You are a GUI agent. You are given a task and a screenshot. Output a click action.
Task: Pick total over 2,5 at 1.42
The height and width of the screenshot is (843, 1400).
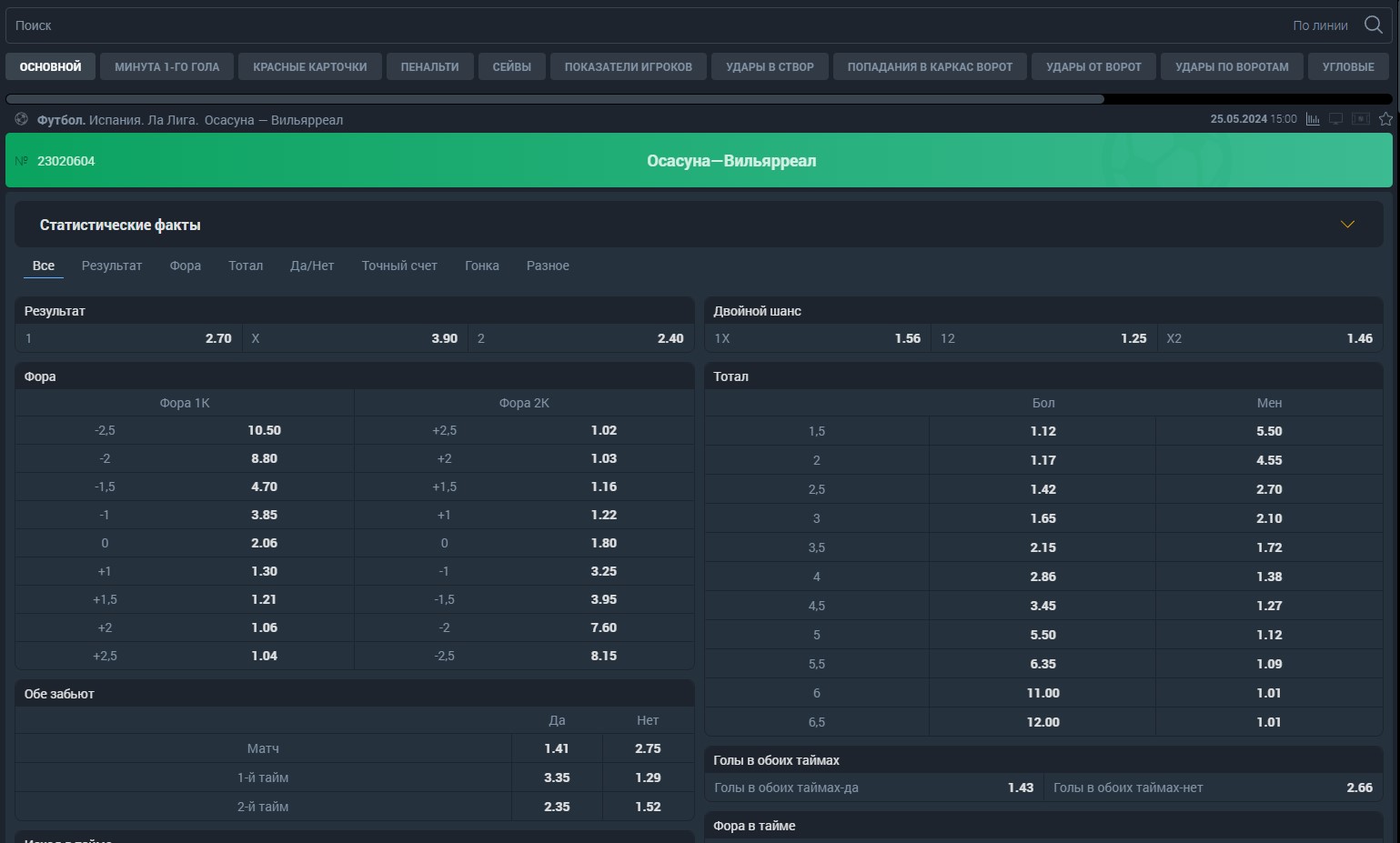point(1042,489)
